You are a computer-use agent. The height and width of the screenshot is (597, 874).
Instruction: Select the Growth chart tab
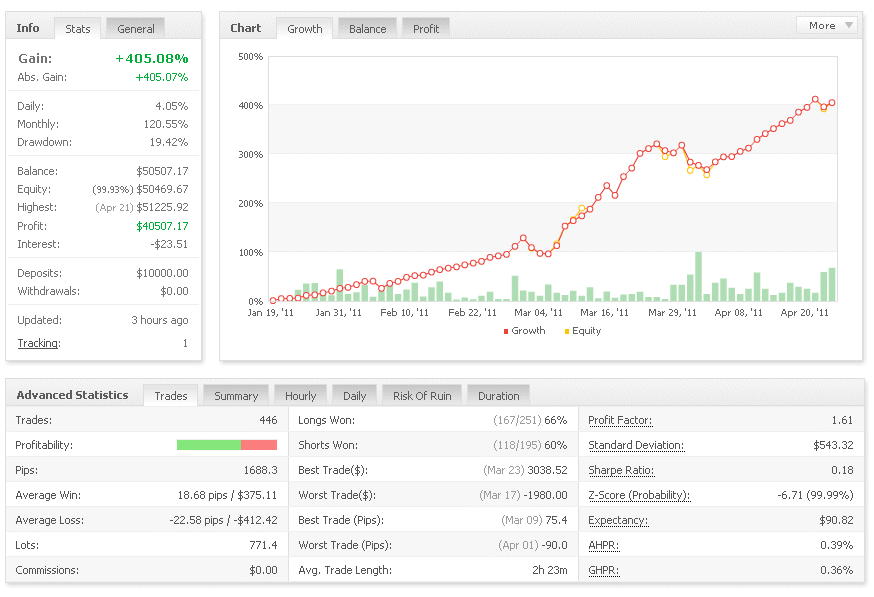click(x=305, y=29)
